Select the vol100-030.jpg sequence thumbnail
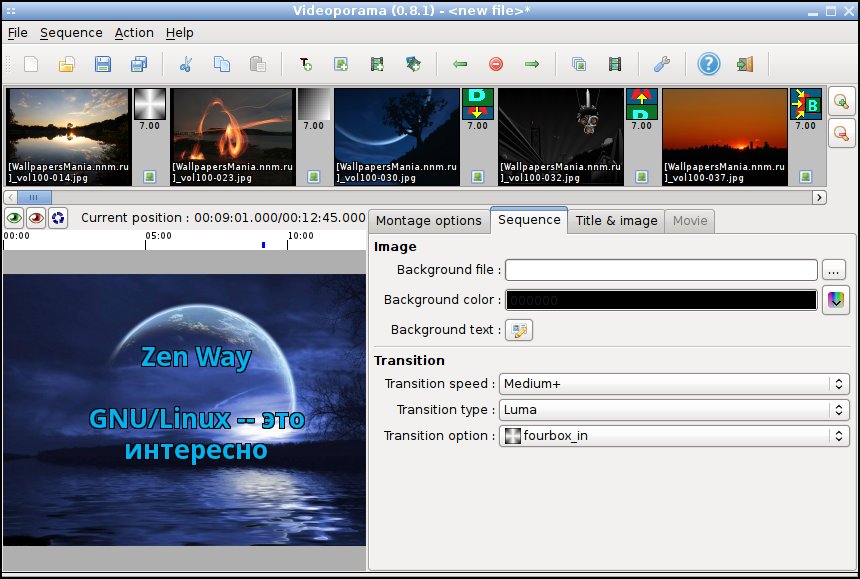Image resolution: width=860 pixels, height=579 pixels. click(397, 137)
